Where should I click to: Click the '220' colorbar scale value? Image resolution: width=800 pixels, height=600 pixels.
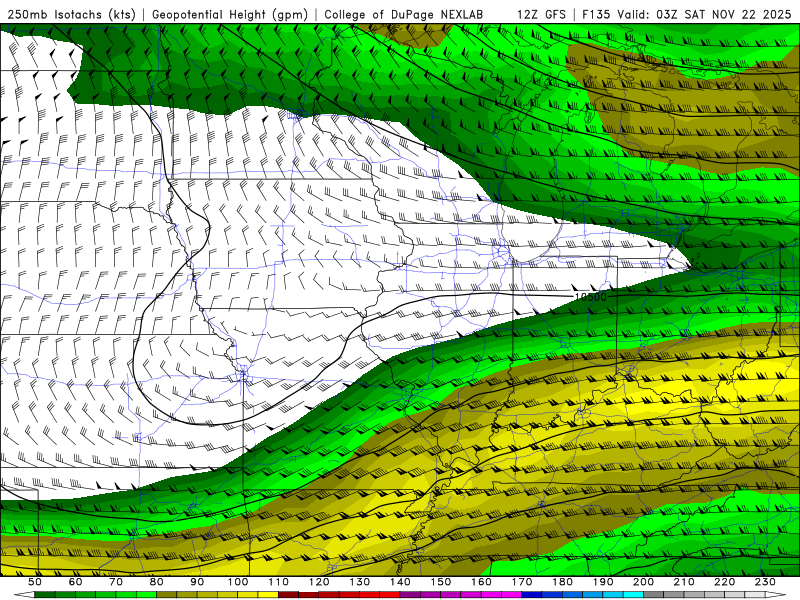[725, 582]
